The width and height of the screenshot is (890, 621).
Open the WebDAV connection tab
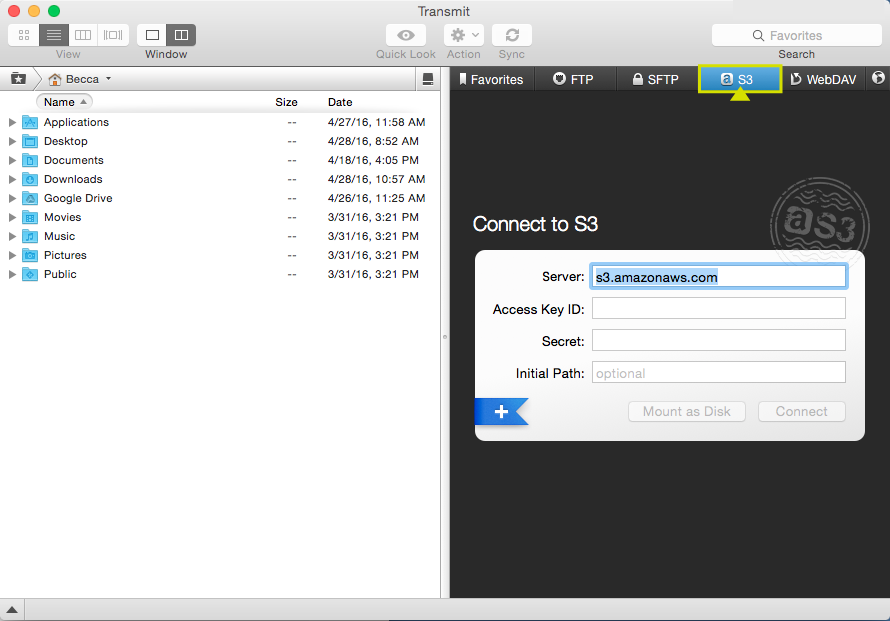(824, 79)
